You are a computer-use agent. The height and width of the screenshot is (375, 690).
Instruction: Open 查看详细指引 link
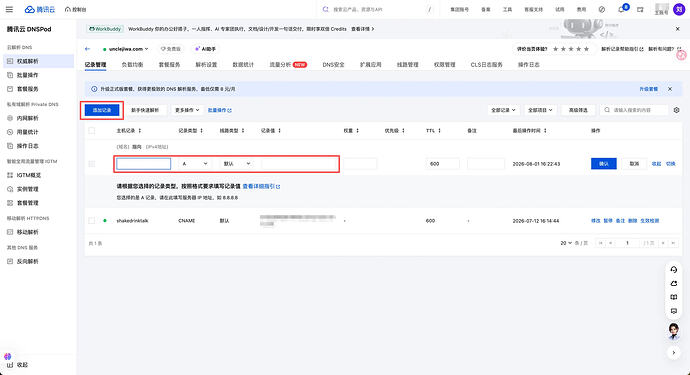[x=261, y=187]
